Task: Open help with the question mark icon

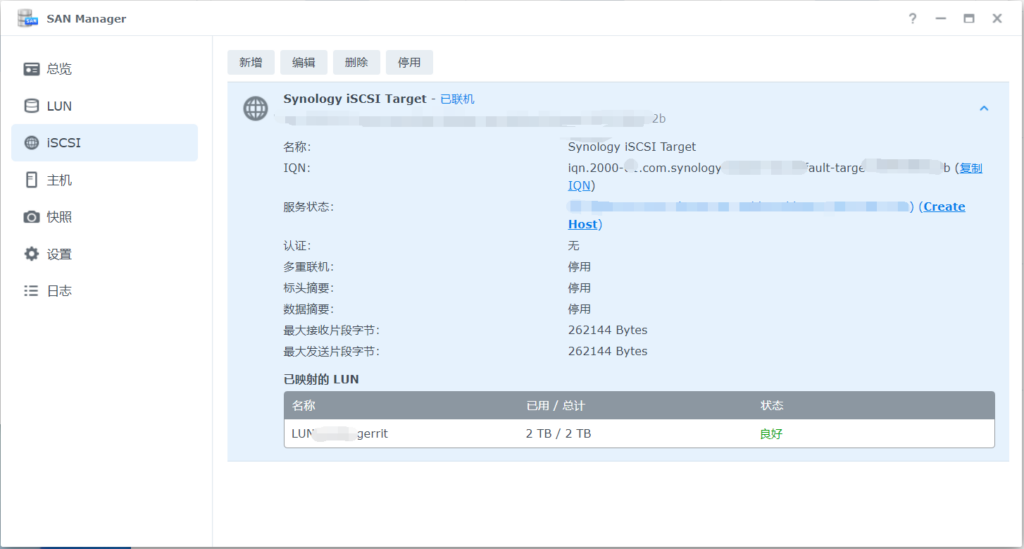Action: [912, 18]
